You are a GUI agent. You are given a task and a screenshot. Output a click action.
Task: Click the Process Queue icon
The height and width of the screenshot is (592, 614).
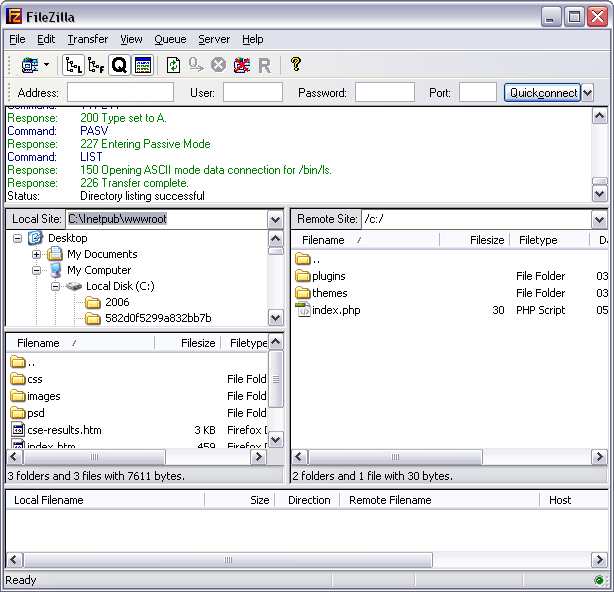click(196, 65)
